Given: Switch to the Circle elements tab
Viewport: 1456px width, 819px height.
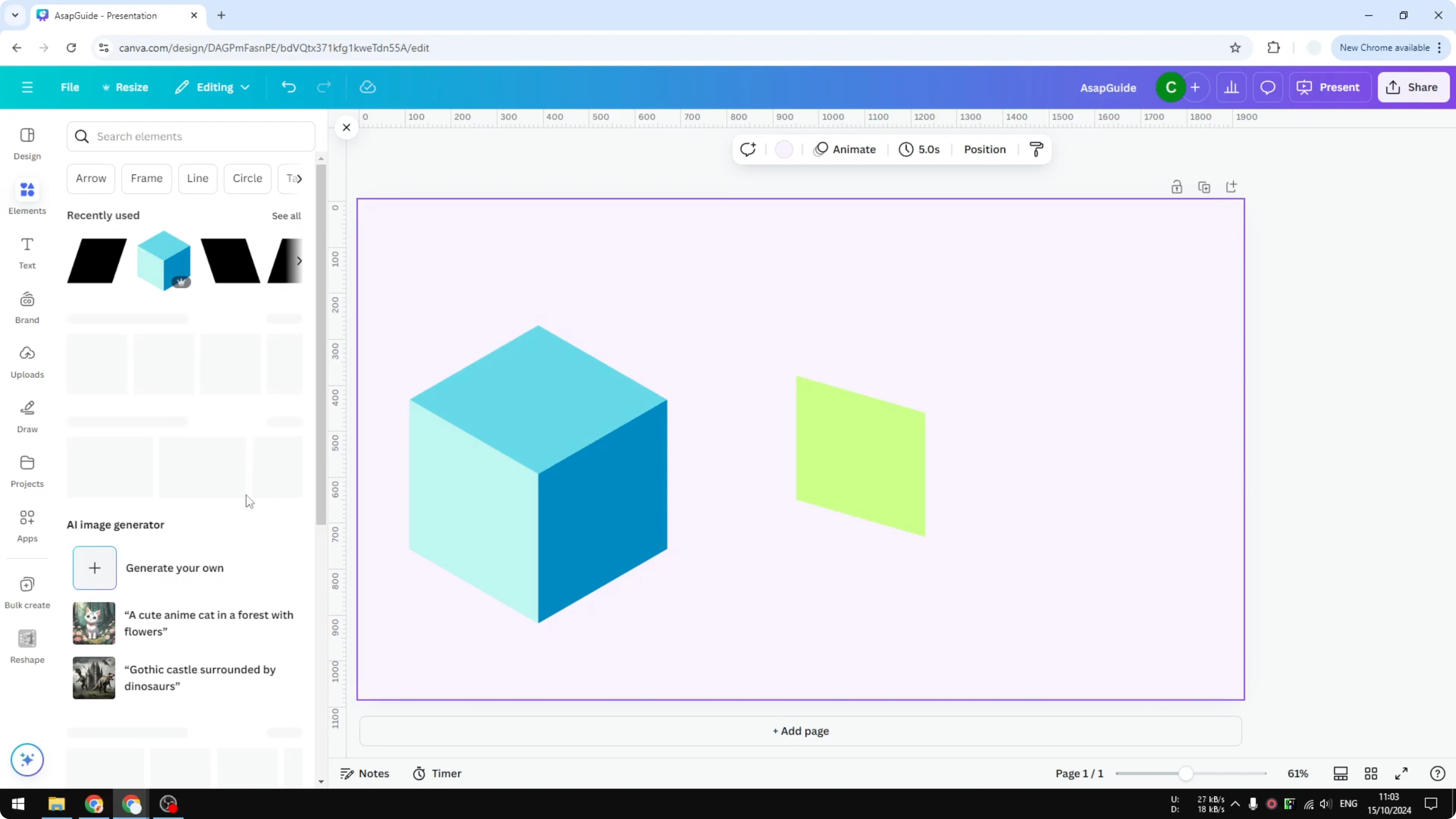Looking at the screenshot, I should click(247, 178).
